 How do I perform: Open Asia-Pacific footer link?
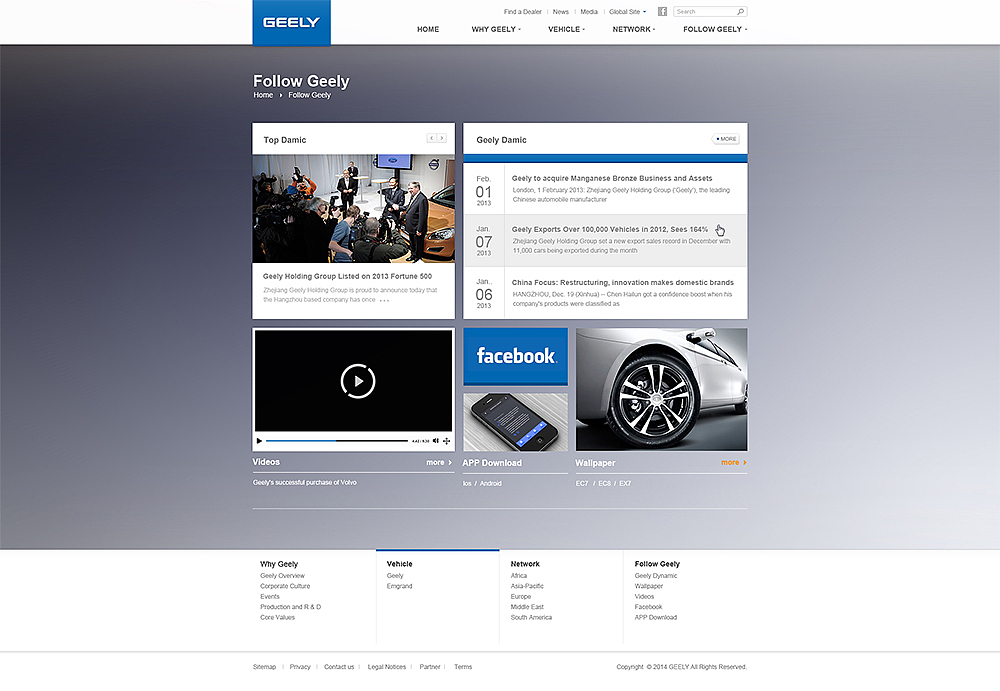tap(527, 586)
